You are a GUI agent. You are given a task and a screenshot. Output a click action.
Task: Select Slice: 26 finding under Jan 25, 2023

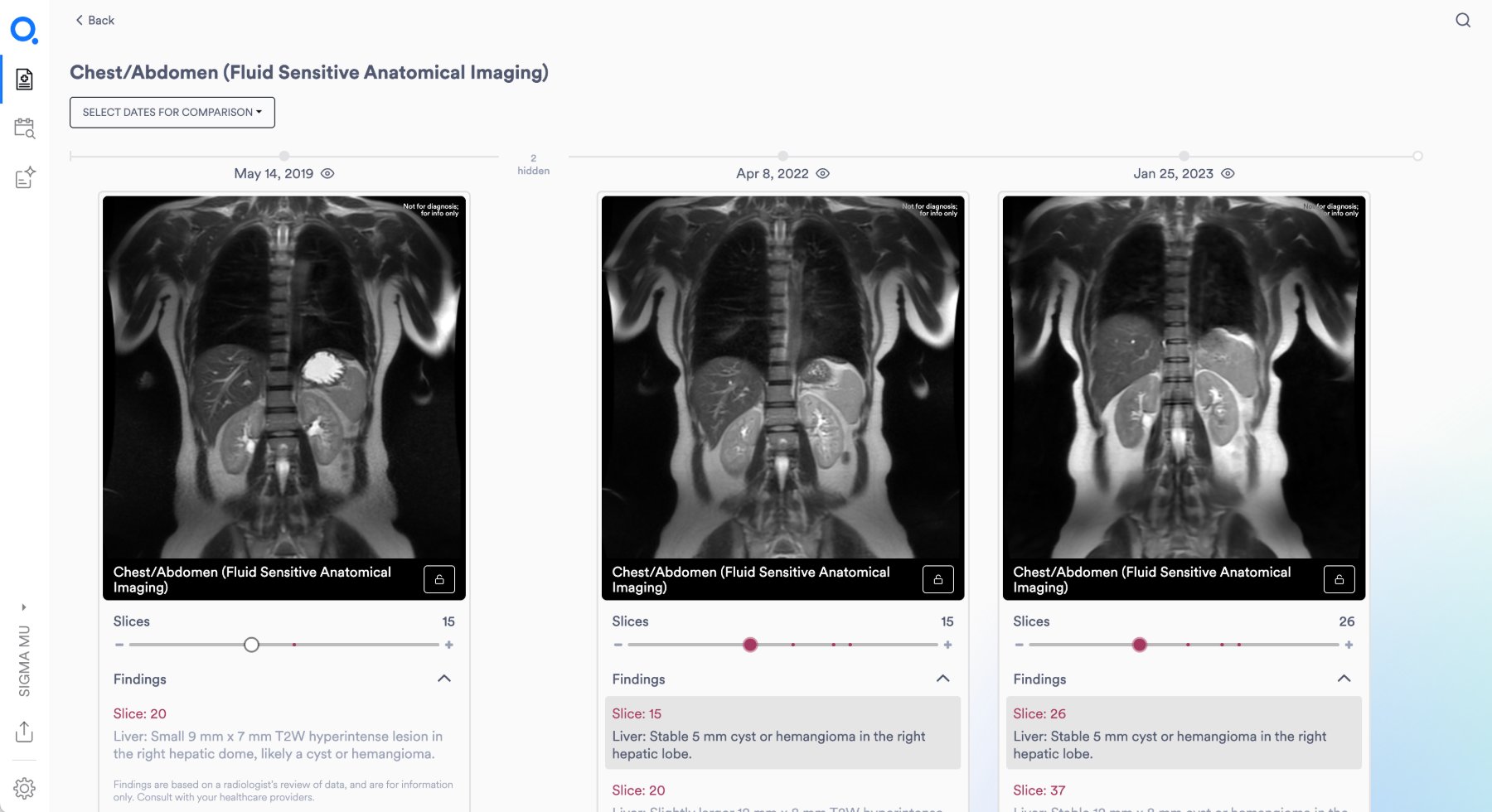pos(1184,732)
